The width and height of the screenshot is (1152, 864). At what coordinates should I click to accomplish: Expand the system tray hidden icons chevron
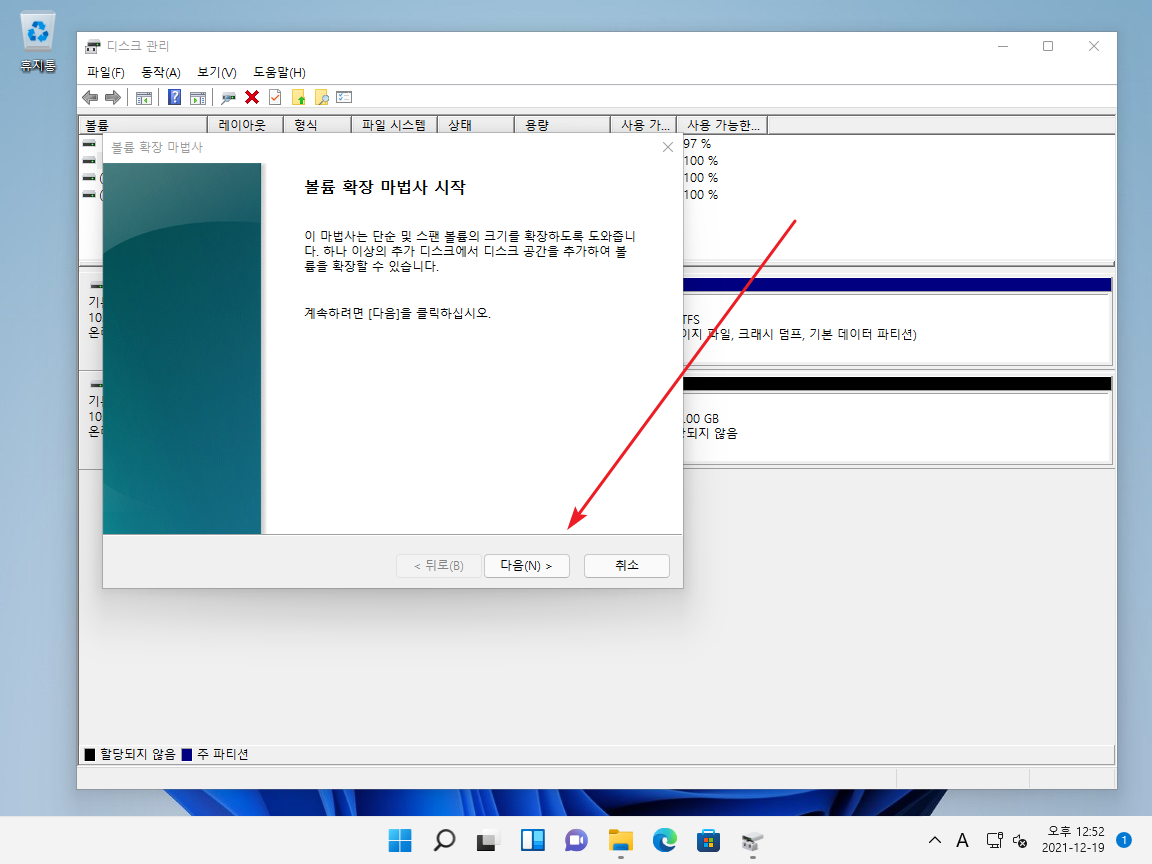point(935,840)
